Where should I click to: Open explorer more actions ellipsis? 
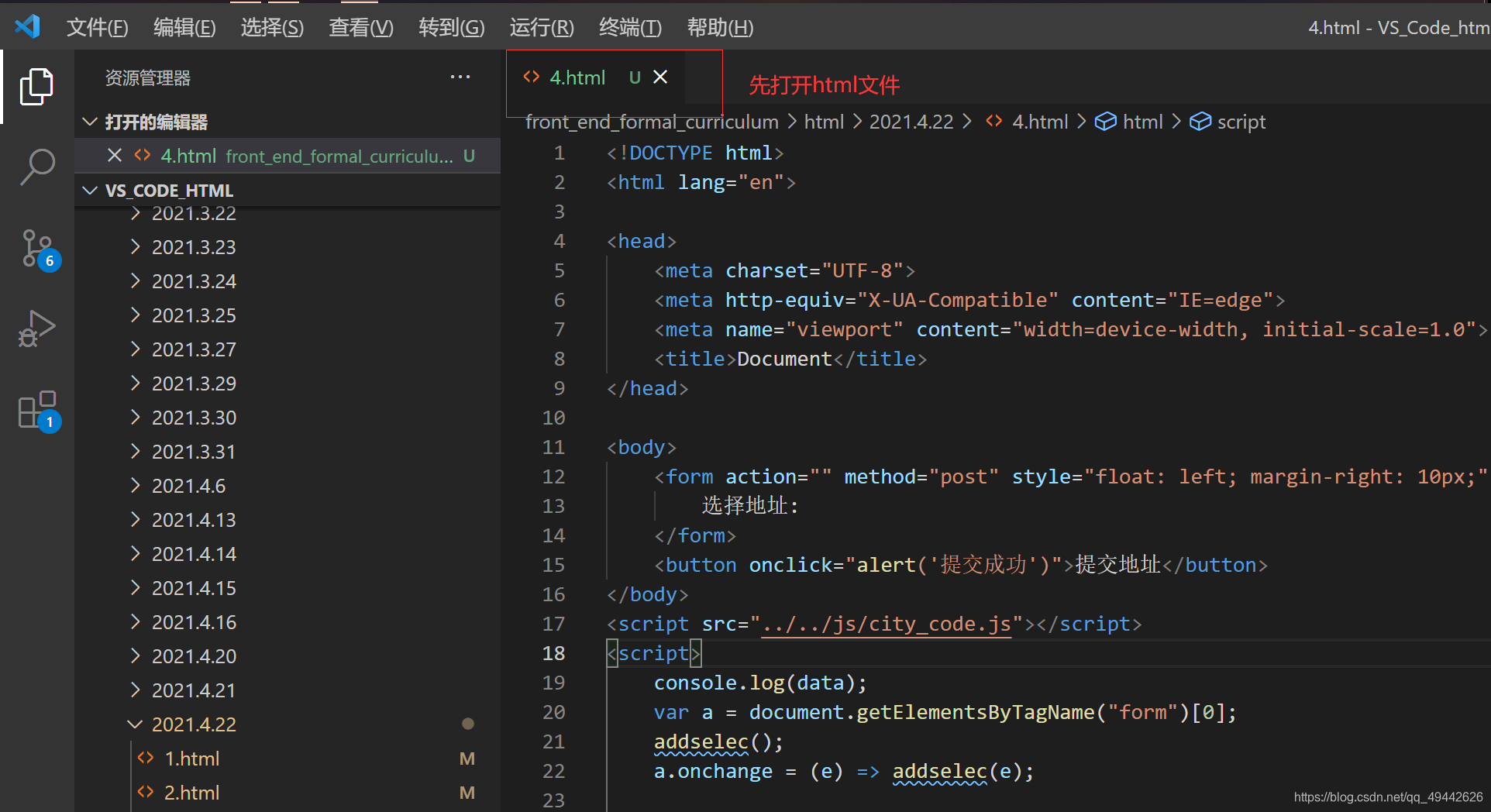tap(460, 77)
